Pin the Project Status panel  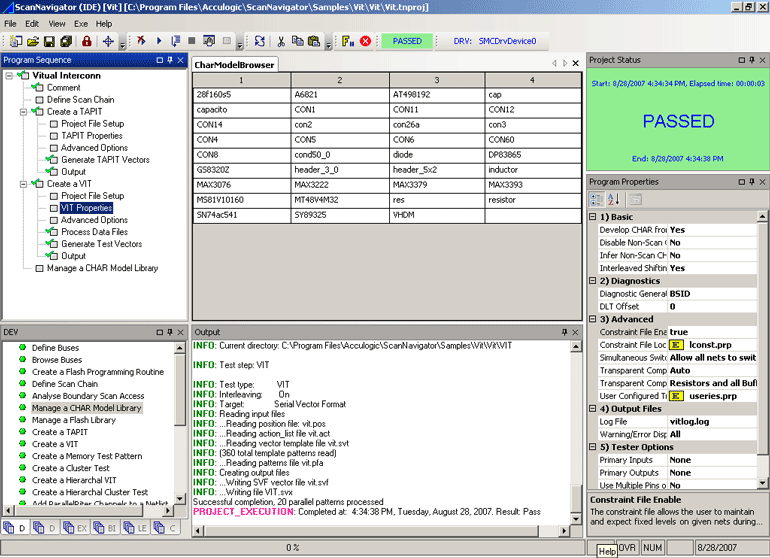coord(752,60)
